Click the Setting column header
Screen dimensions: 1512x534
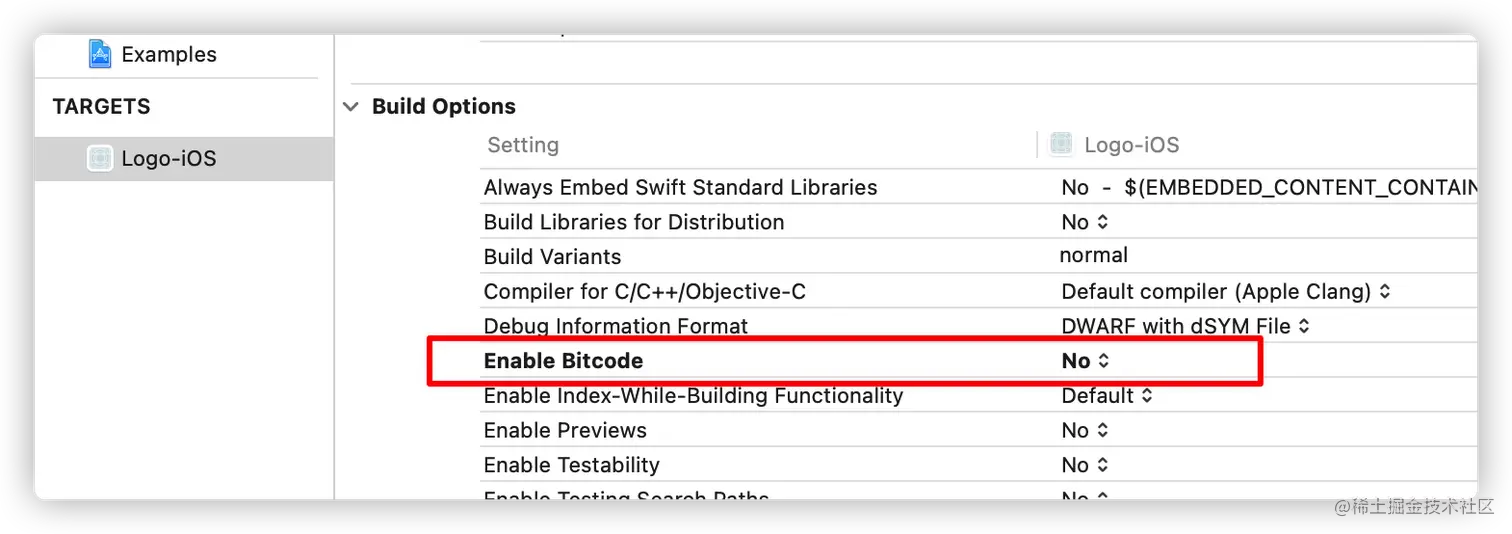pyautogui.click(x=523, y=145)
